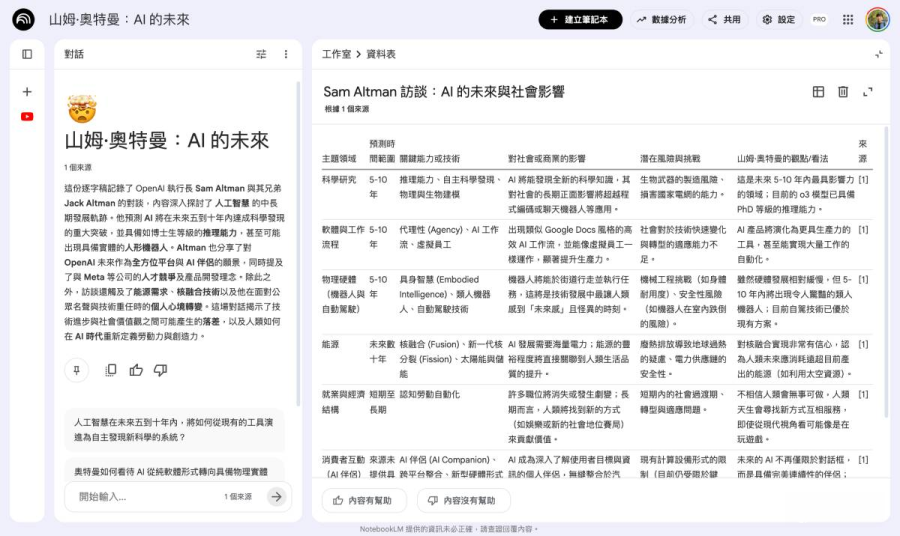Click the NotebookLM logo icon
Viewport: 900px width, 536px height.
[x=23, y=20]
